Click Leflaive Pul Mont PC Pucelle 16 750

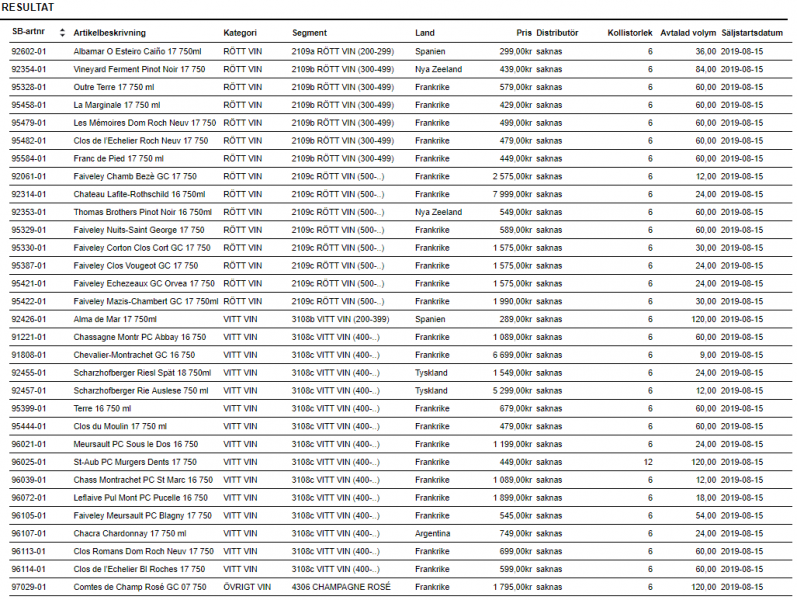pos(140,498)
